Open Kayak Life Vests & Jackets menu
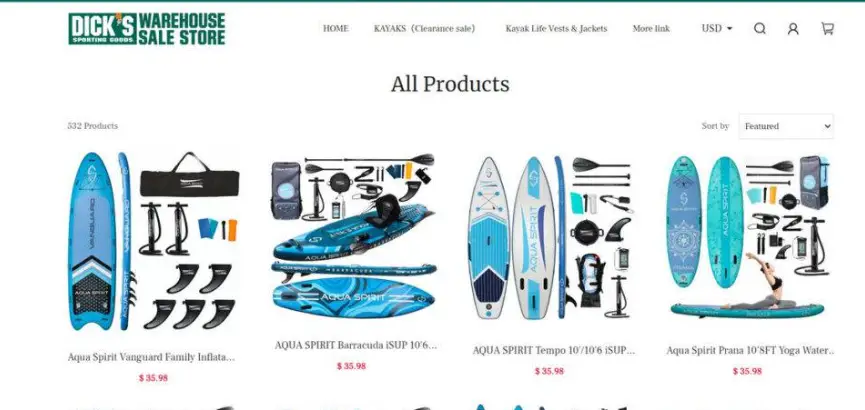The height and width of the screenshot is (410, 865). (556, 28)
